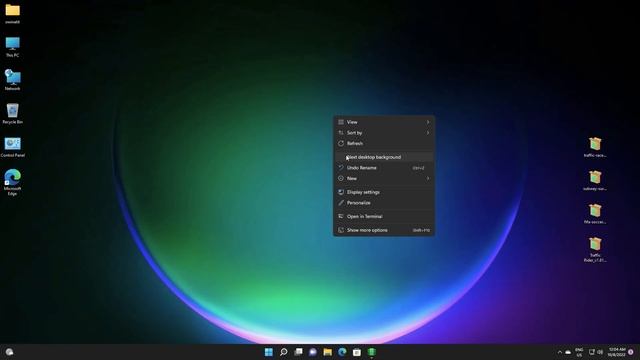Open the volume tray icon
Viewport: 640px width, 360px height.
coord(600,352)
